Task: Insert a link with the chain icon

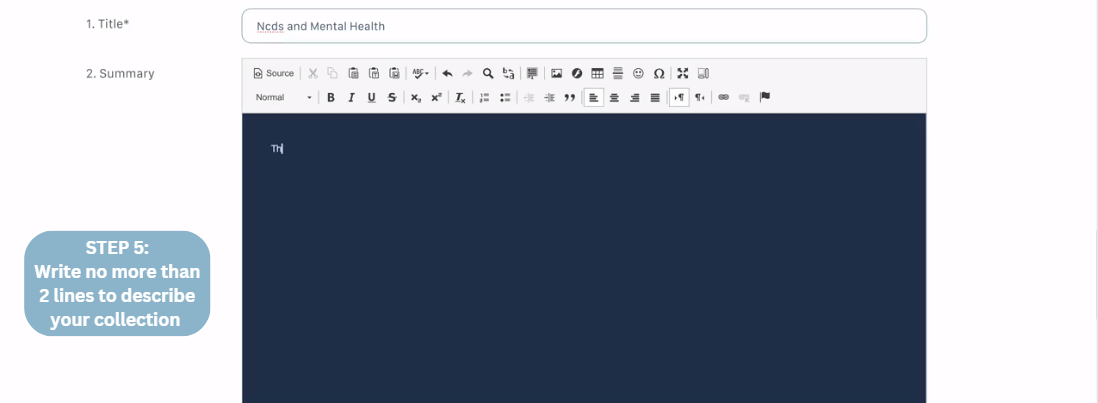Action: click(723, 97)
